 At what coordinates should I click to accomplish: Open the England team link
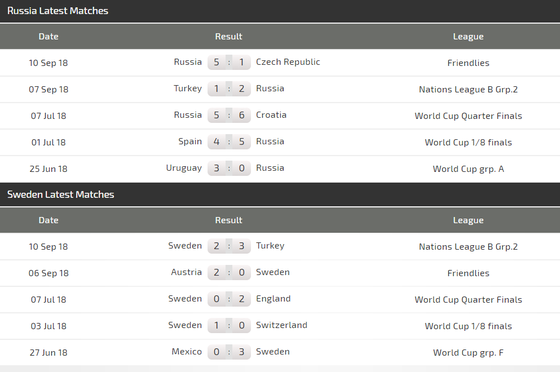[273, 298]
